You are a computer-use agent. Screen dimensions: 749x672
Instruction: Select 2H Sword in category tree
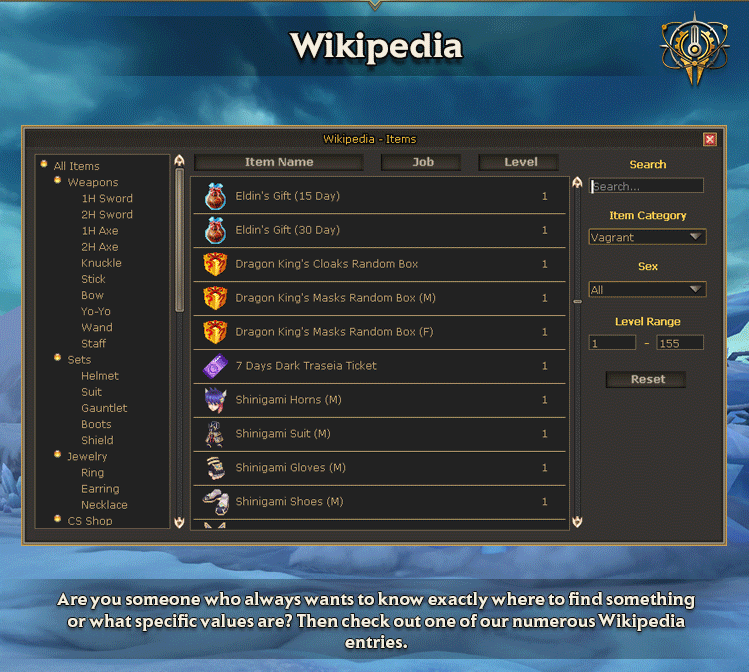(107, 215)
